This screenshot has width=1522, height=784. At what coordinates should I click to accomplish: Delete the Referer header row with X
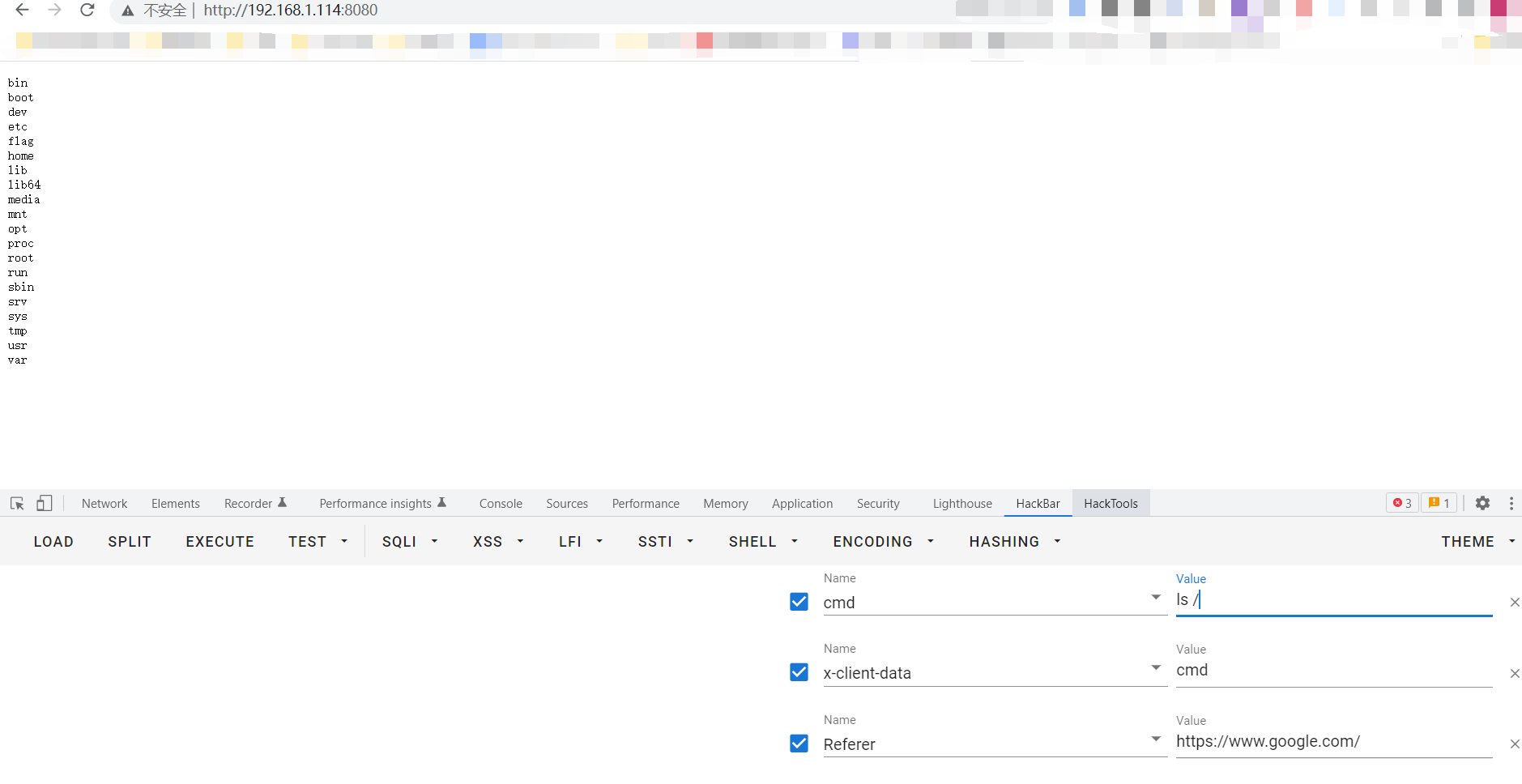click(1514, 744)
